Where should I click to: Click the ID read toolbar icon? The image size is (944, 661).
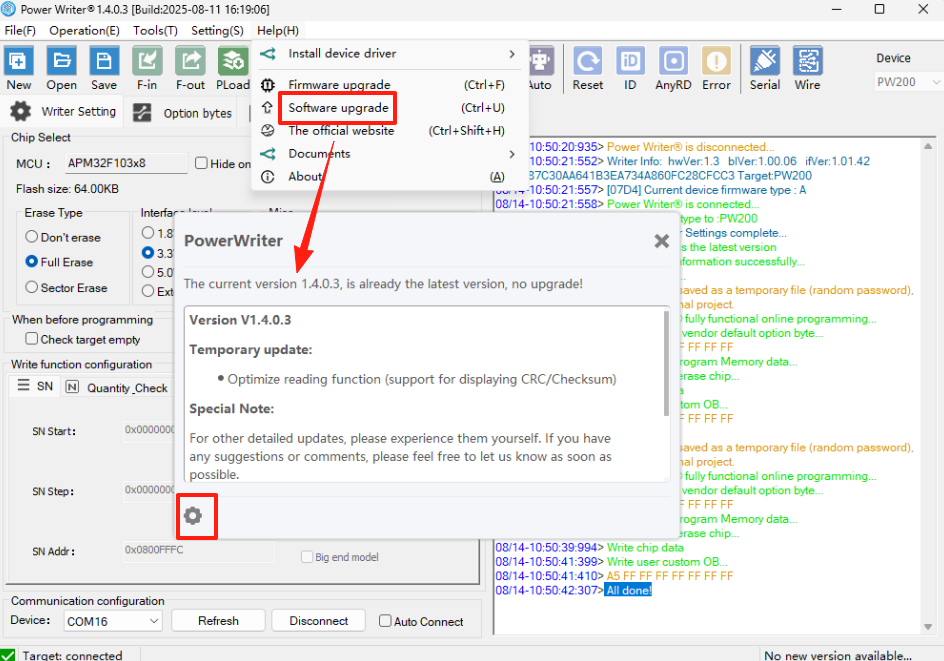(x=630, y=61)
